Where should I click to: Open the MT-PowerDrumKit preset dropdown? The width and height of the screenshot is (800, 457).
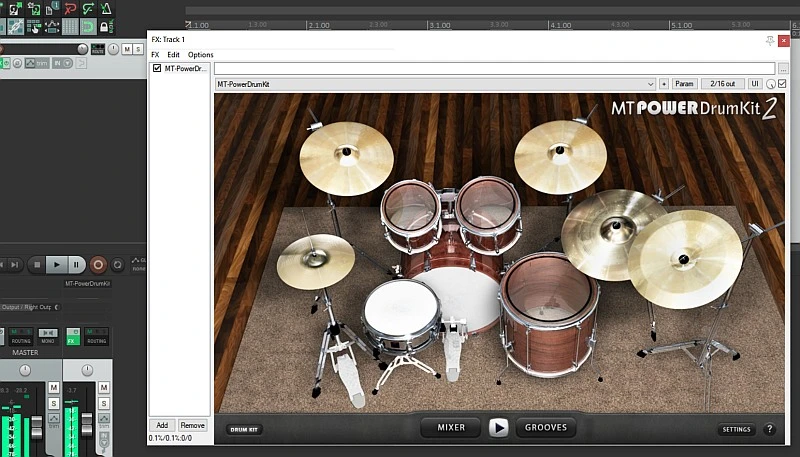pyautogui.click(x=436, y=84)
